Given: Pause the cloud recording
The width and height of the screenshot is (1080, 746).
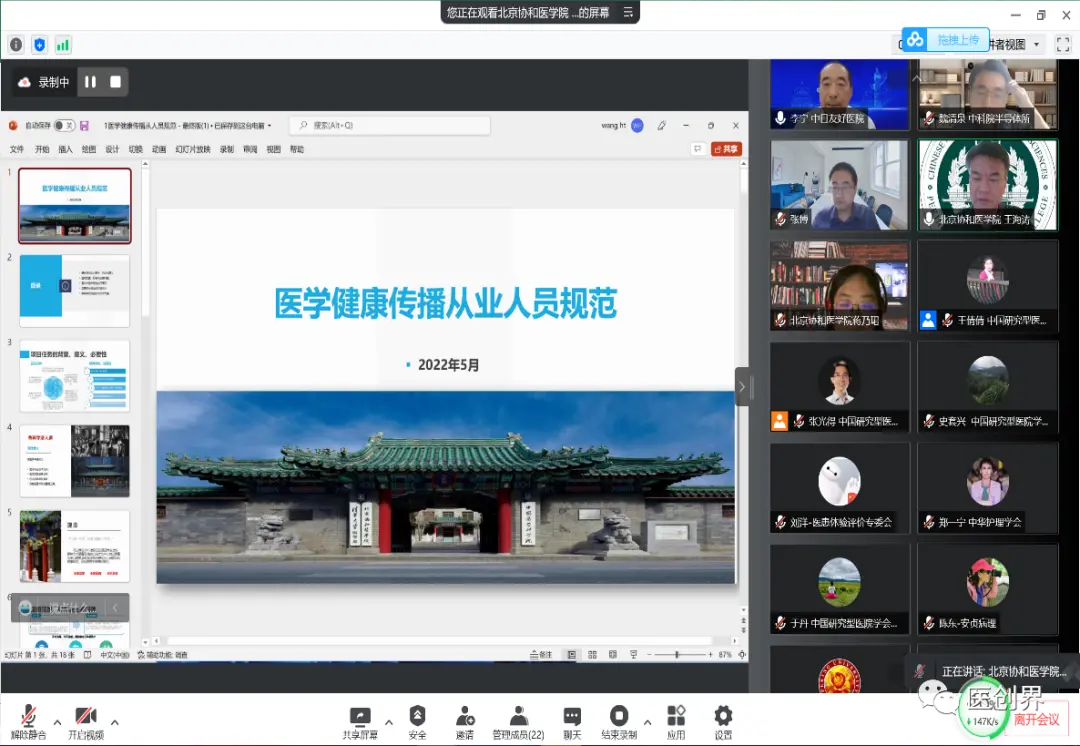Looking at the screenshot, I should click(x=90, y=82).
